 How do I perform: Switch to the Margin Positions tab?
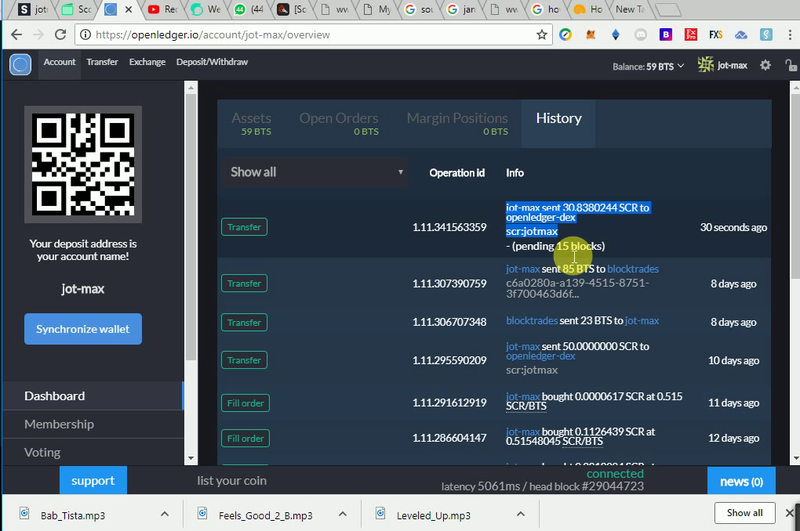457,123
